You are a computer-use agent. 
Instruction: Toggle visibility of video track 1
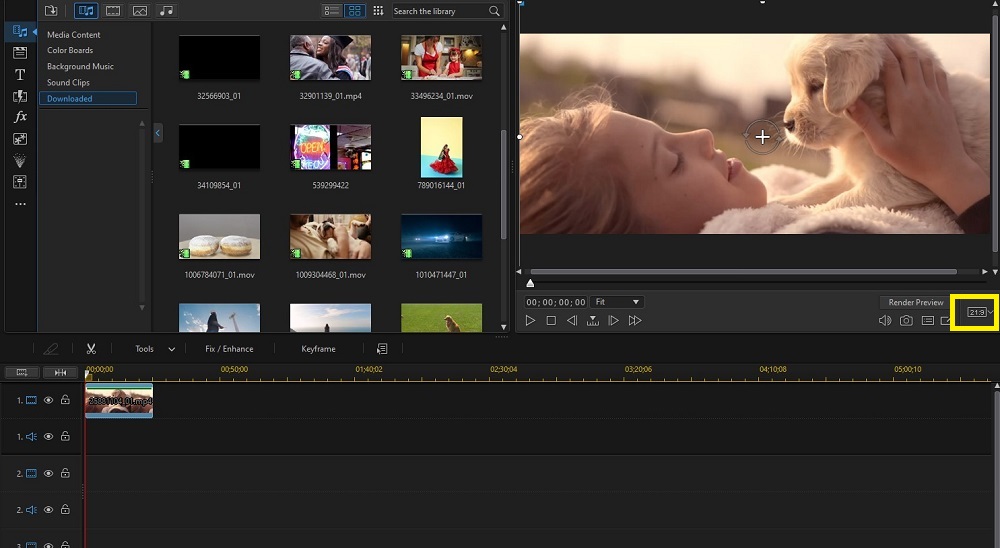(48, 400)
